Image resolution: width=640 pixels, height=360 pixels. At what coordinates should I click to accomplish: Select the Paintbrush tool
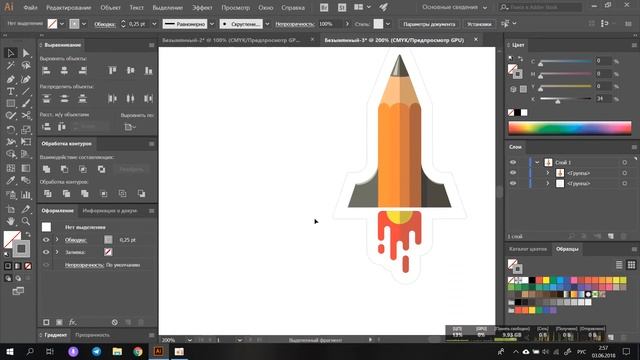(x=26, y=104)
